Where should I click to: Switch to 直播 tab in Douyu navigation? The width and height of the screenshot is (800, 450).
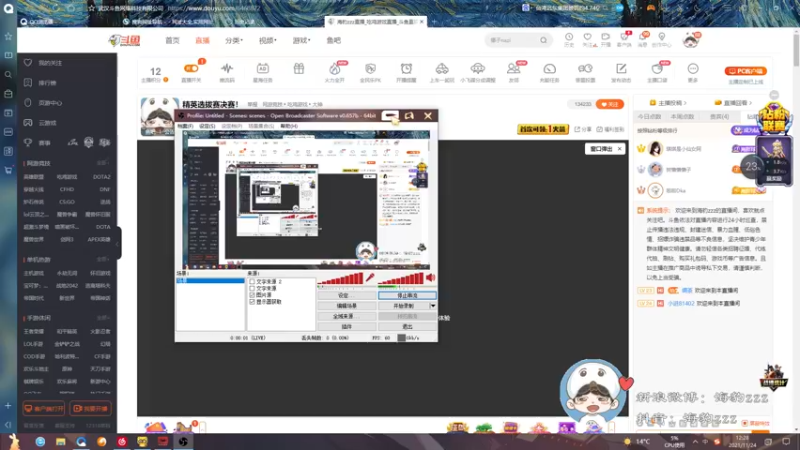(203, 40)
